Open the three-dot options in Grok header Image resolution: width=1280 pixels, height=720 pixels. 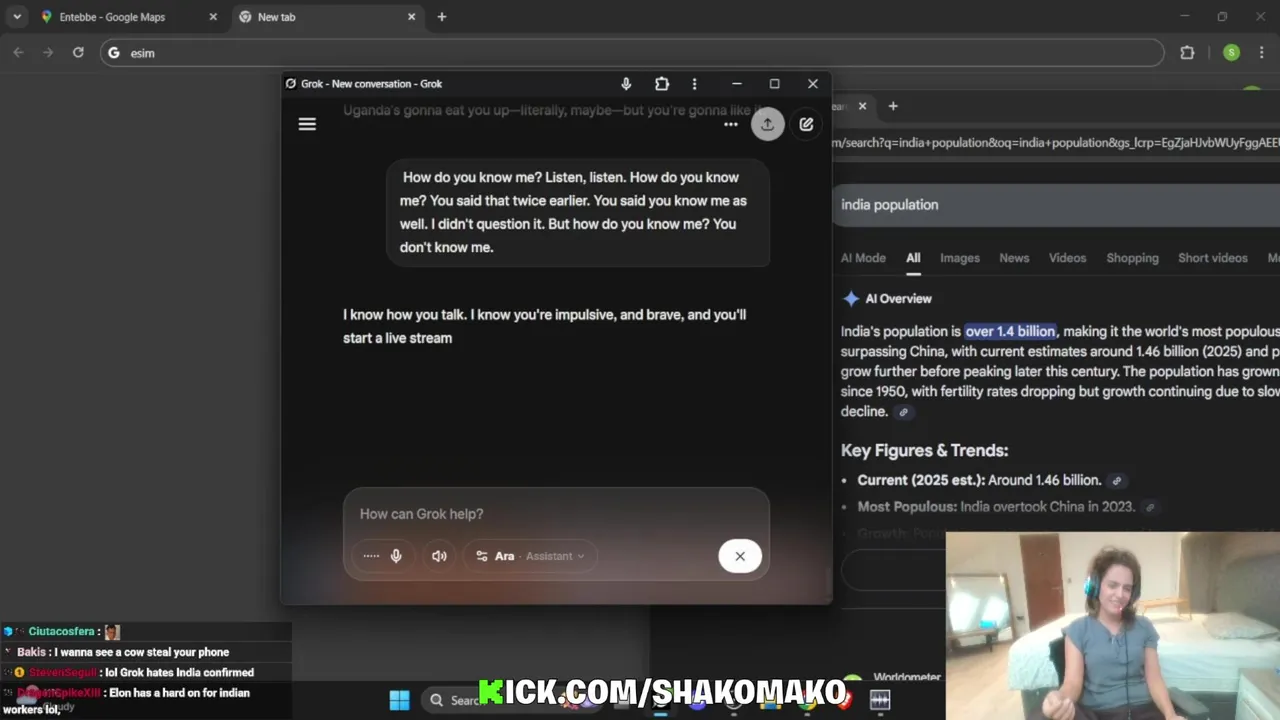731,124
